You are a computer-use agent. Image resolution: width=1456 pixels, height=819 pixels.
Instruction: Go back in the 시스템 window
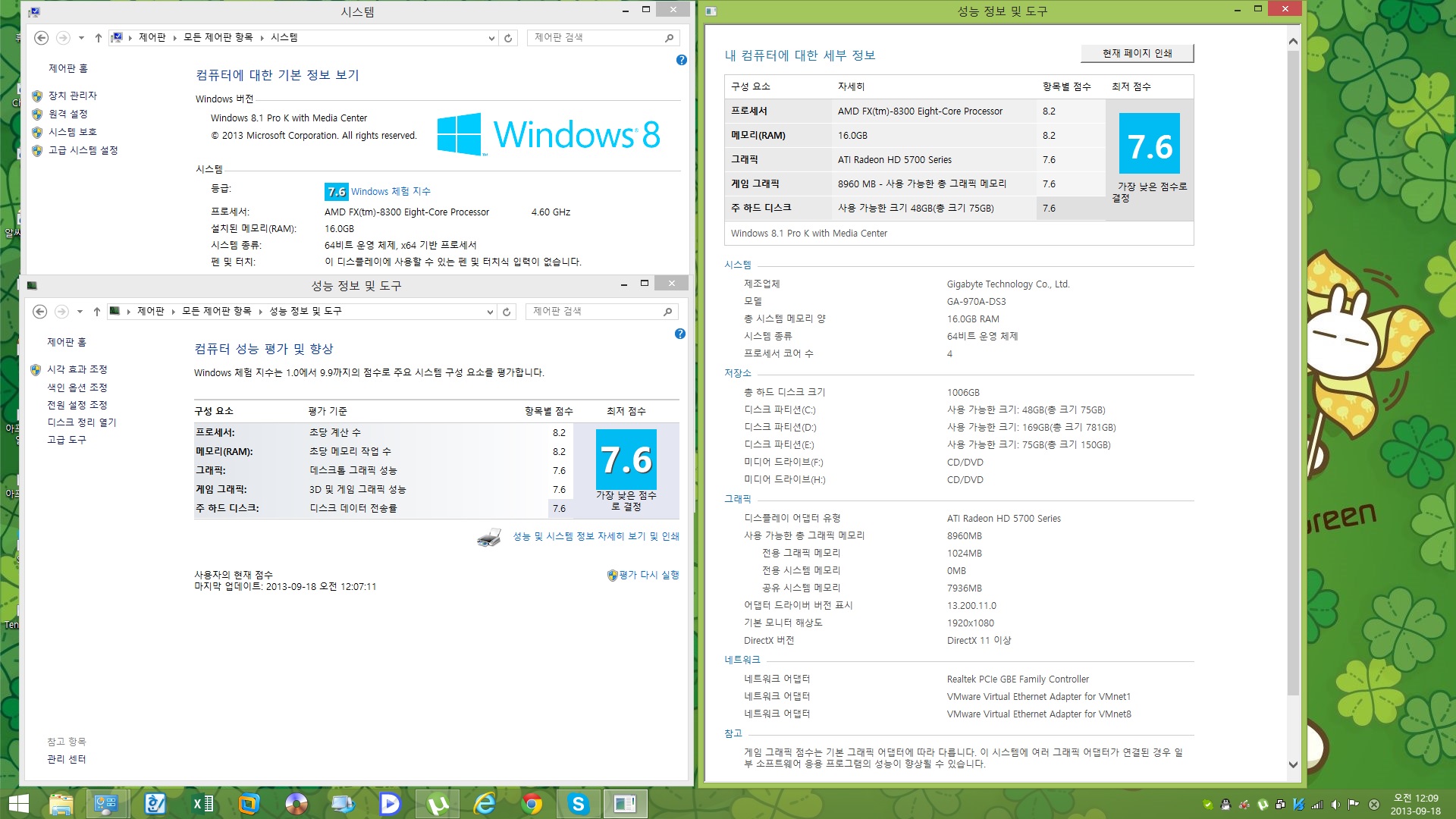point(42,38)
